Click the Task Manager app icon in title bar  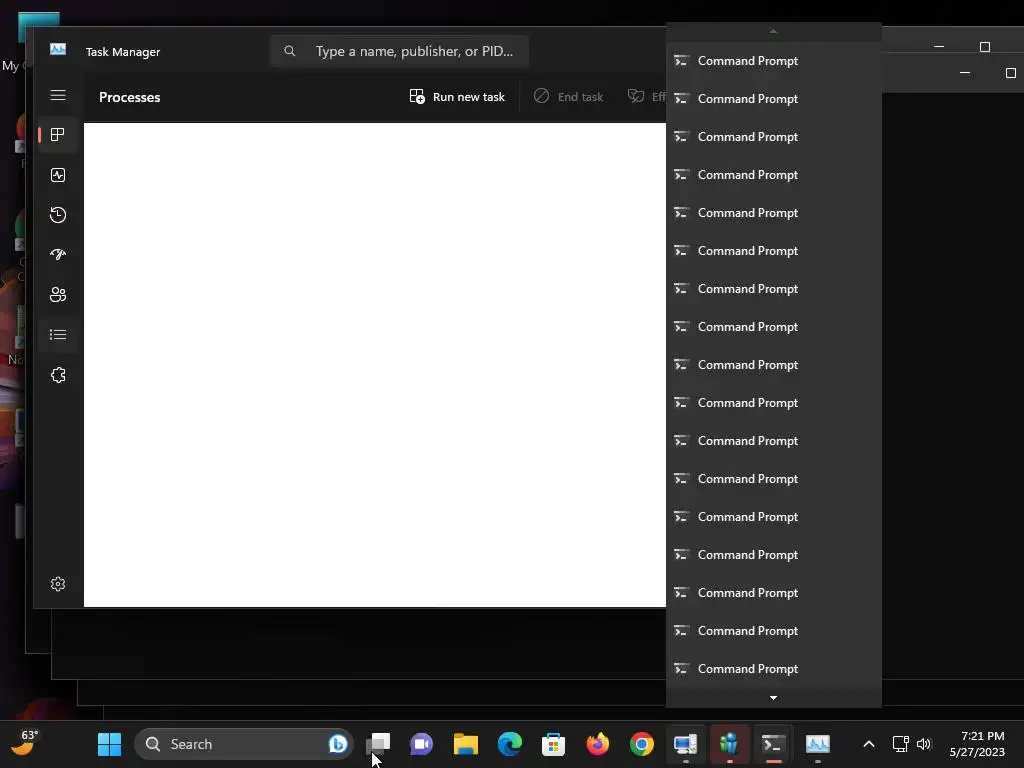(x=57, y=50)
